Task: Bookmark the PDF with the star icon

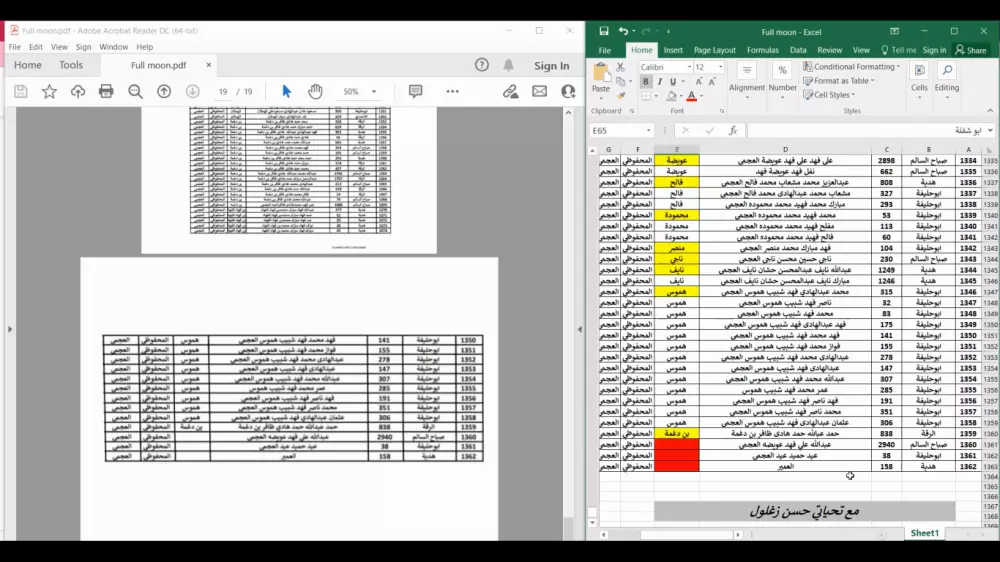Action: [49, 92]
